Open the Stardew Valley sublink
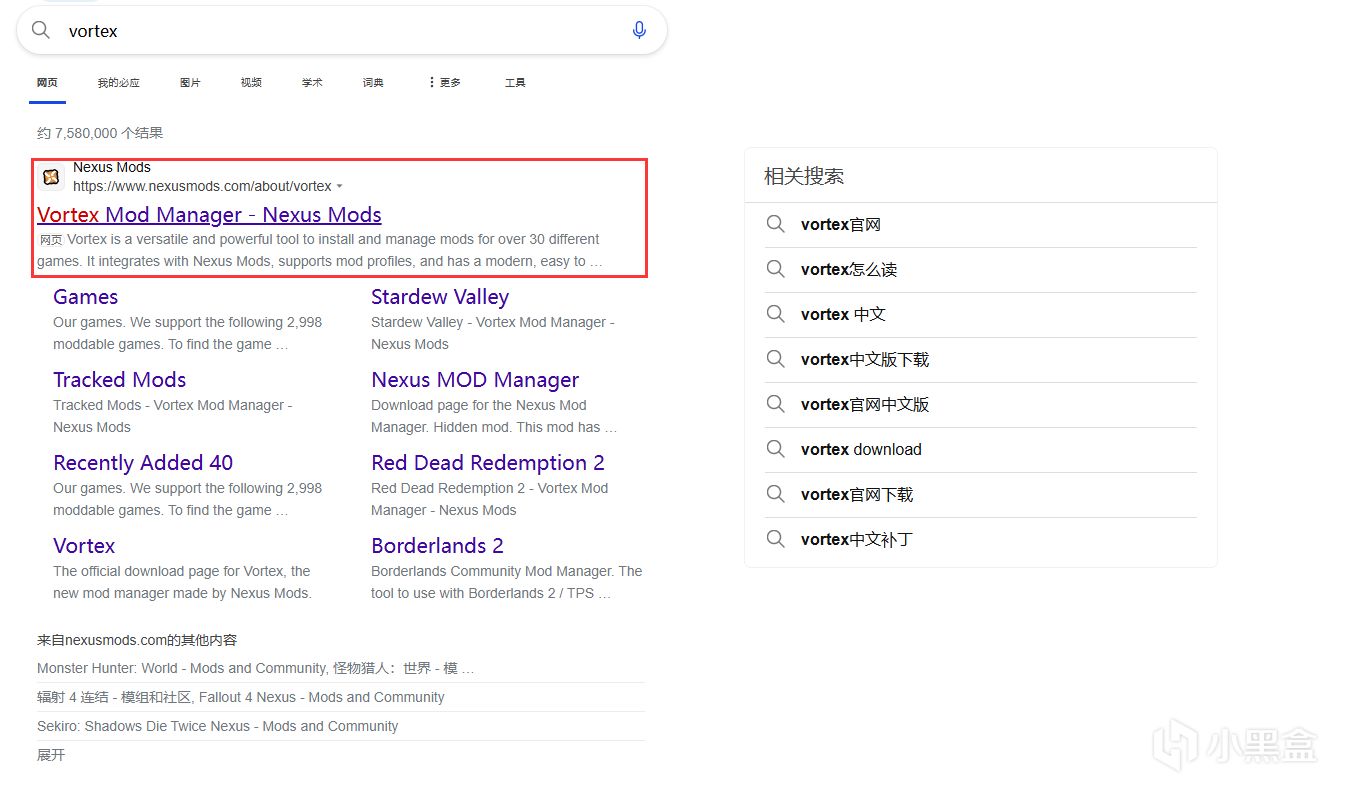 coord(440,297)
